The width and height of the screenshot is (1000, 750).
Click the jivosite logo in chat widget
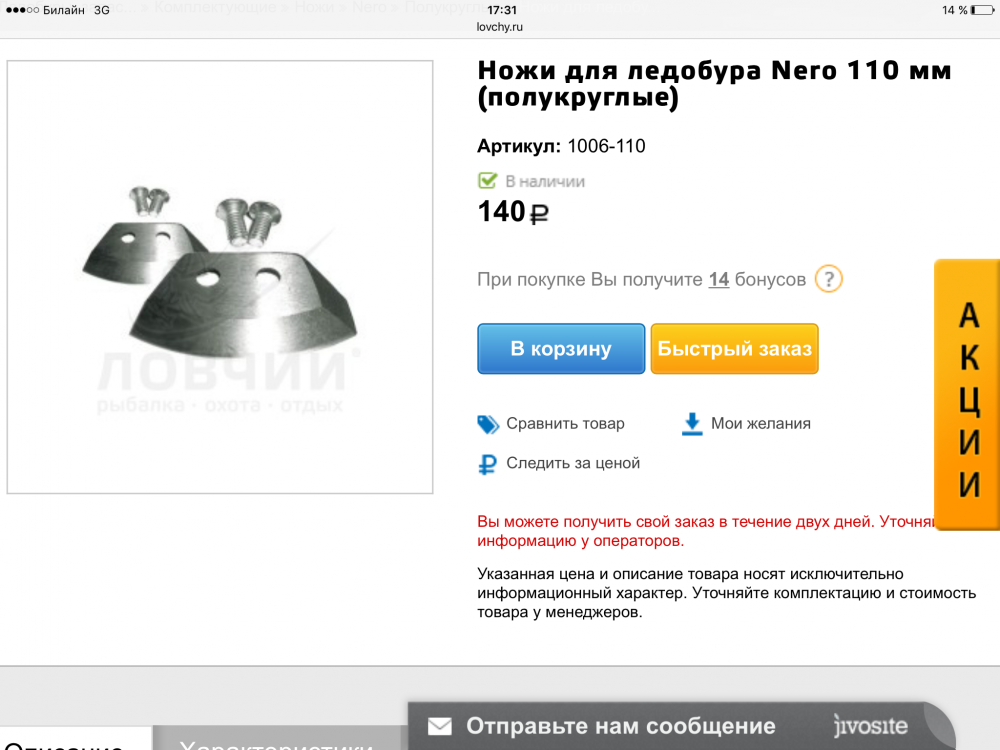(870, 726)
